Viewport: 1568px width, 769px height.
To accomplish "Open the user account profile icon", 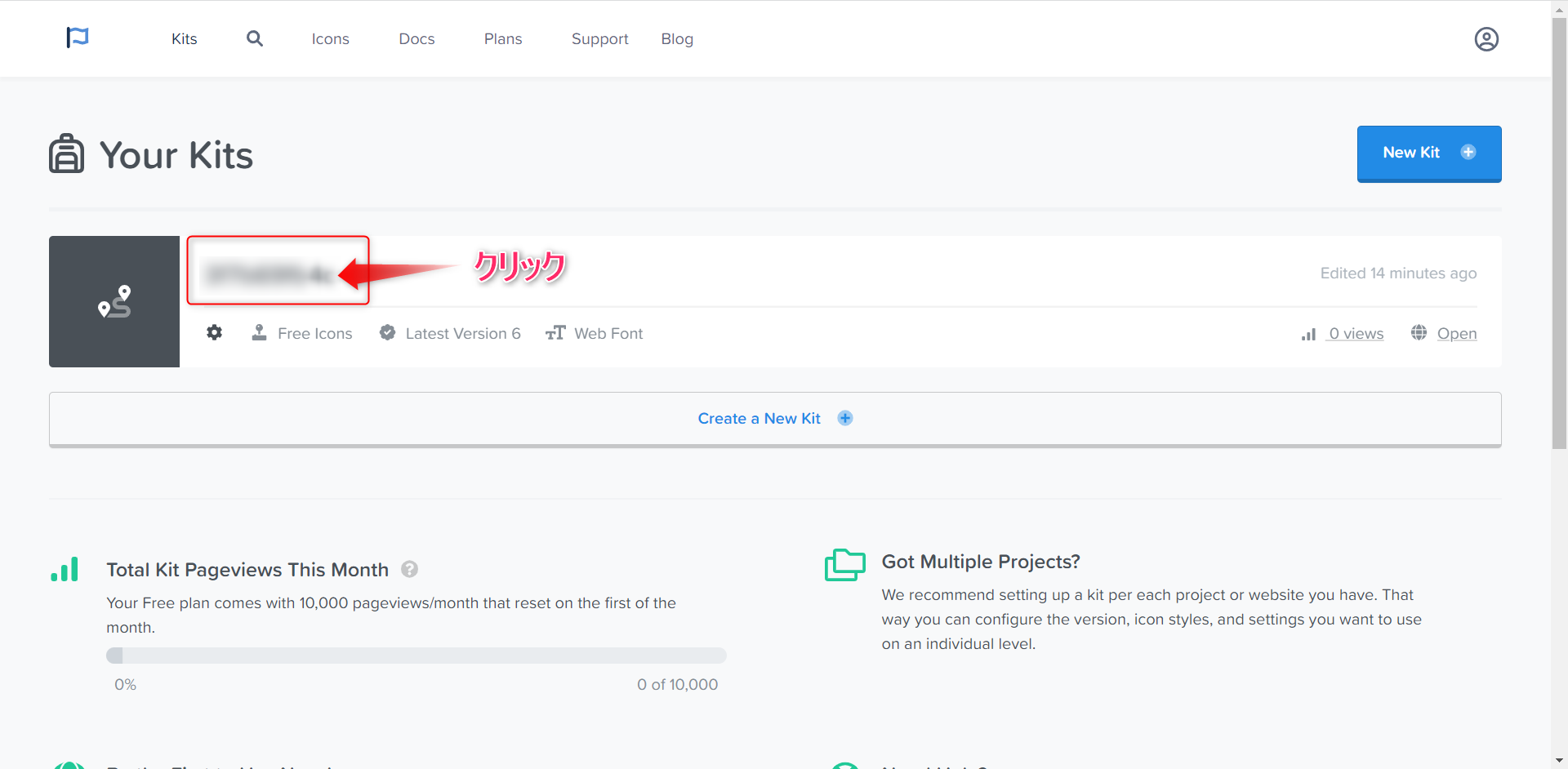I will tap(1486, 39).
